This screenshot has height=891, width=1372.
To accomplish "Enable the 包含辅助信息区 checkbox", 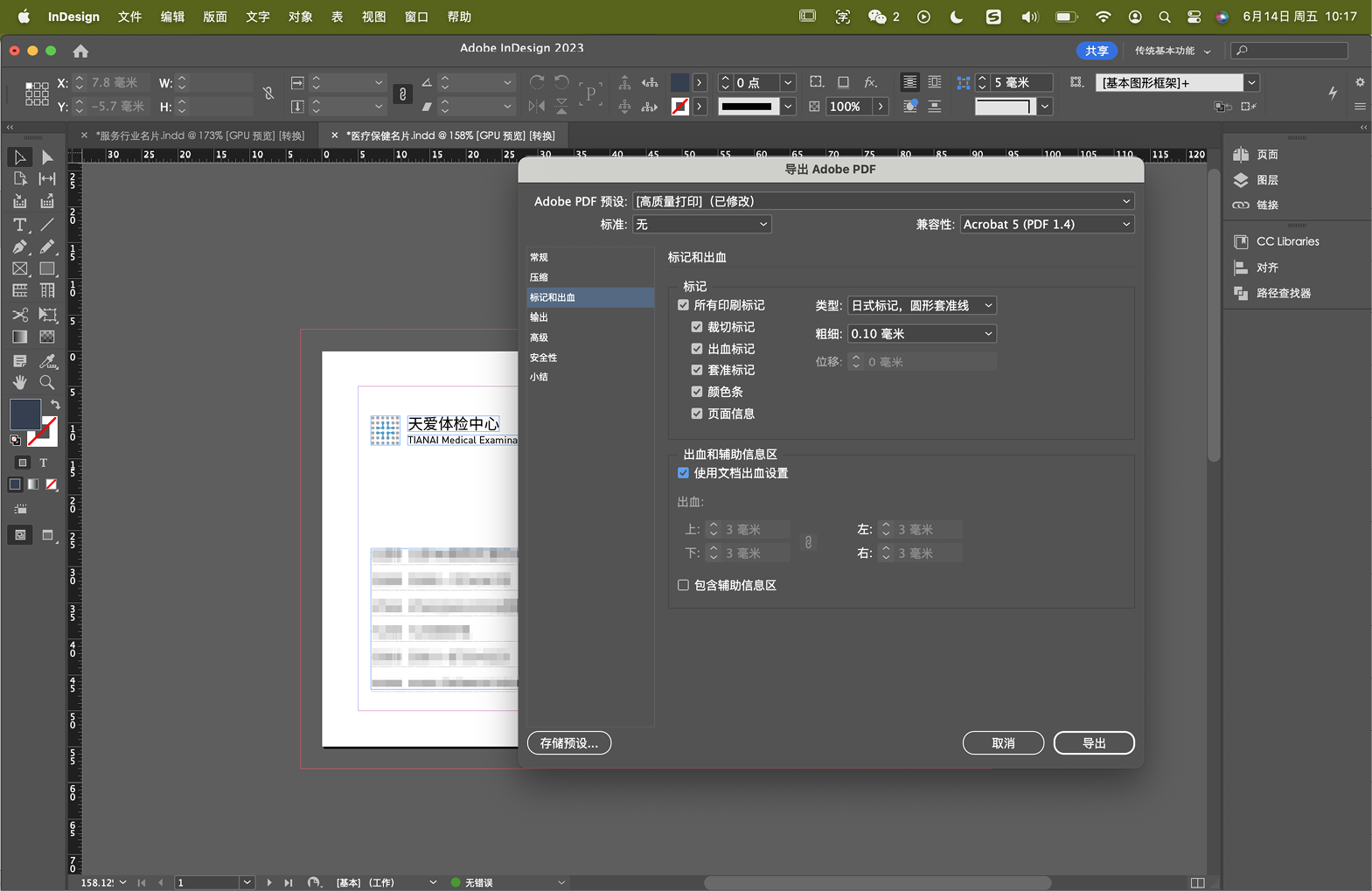I will click(x=683, y=585).
